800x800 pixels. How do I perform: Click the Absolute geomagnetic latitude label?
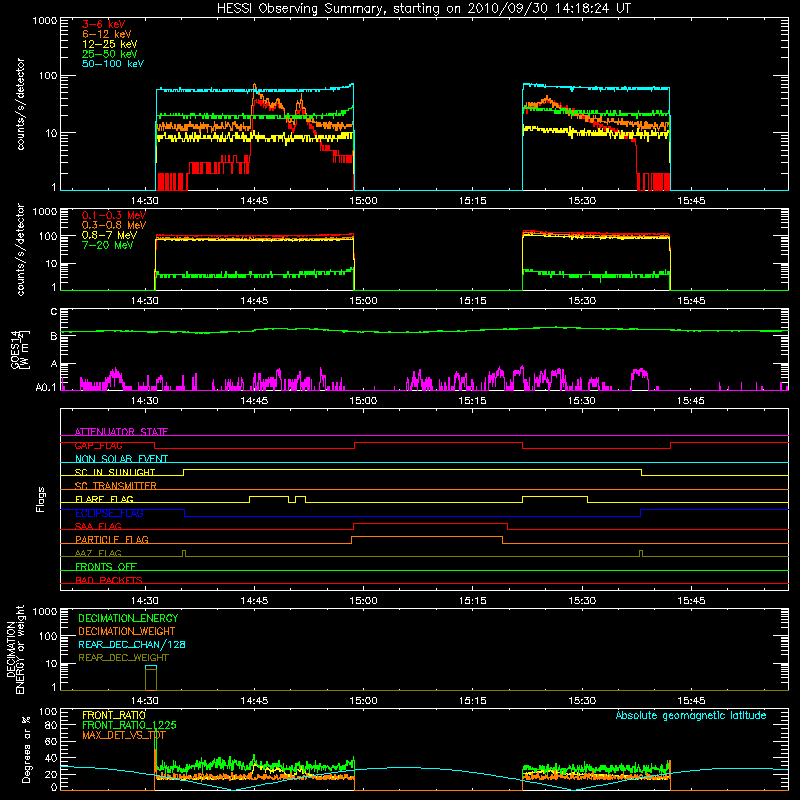pos(691,715)
